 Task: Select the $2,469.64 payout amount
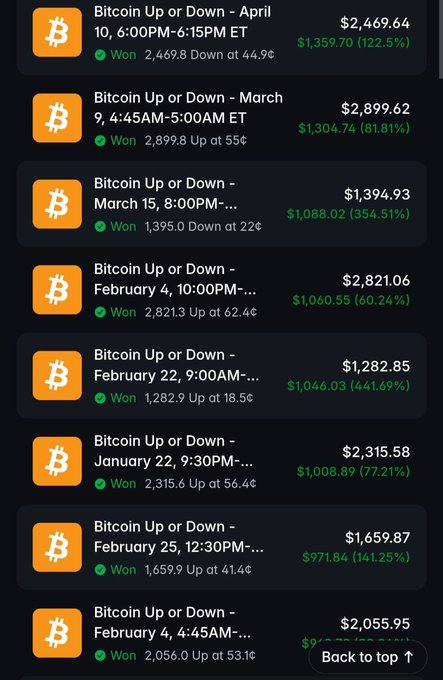coord(375,23)
